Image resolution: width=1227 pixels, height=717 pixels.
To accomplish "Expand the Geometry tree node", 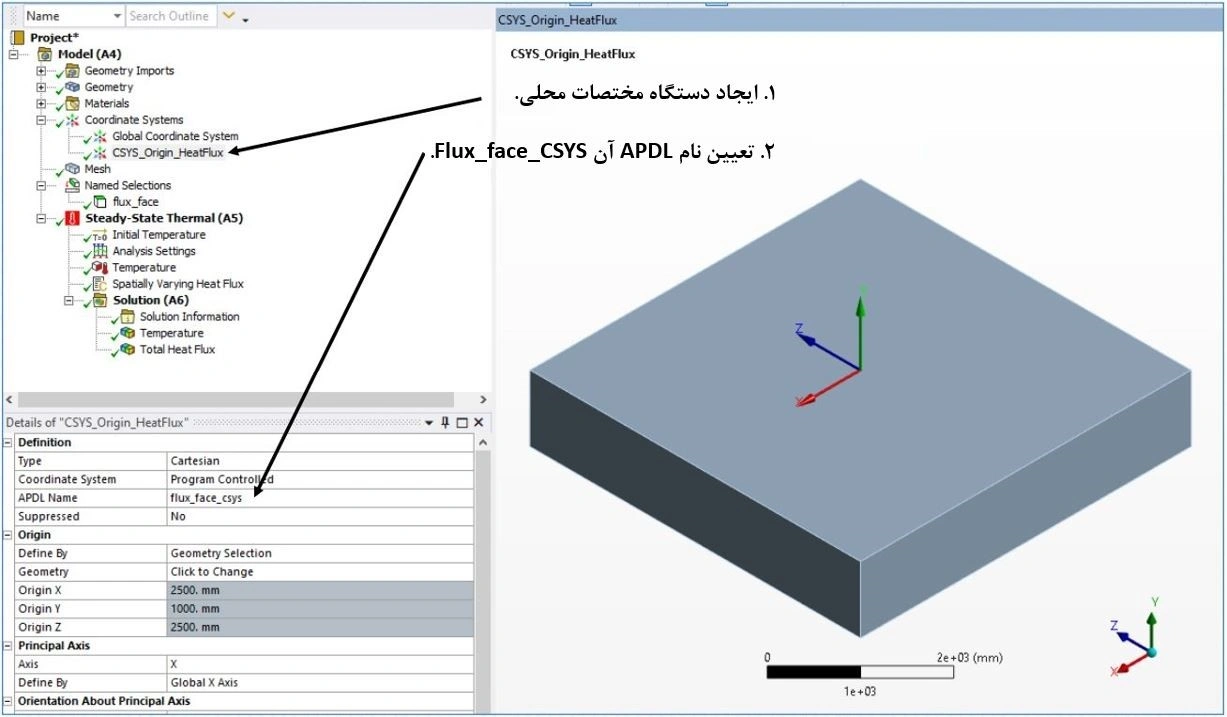I will point(41,87).
